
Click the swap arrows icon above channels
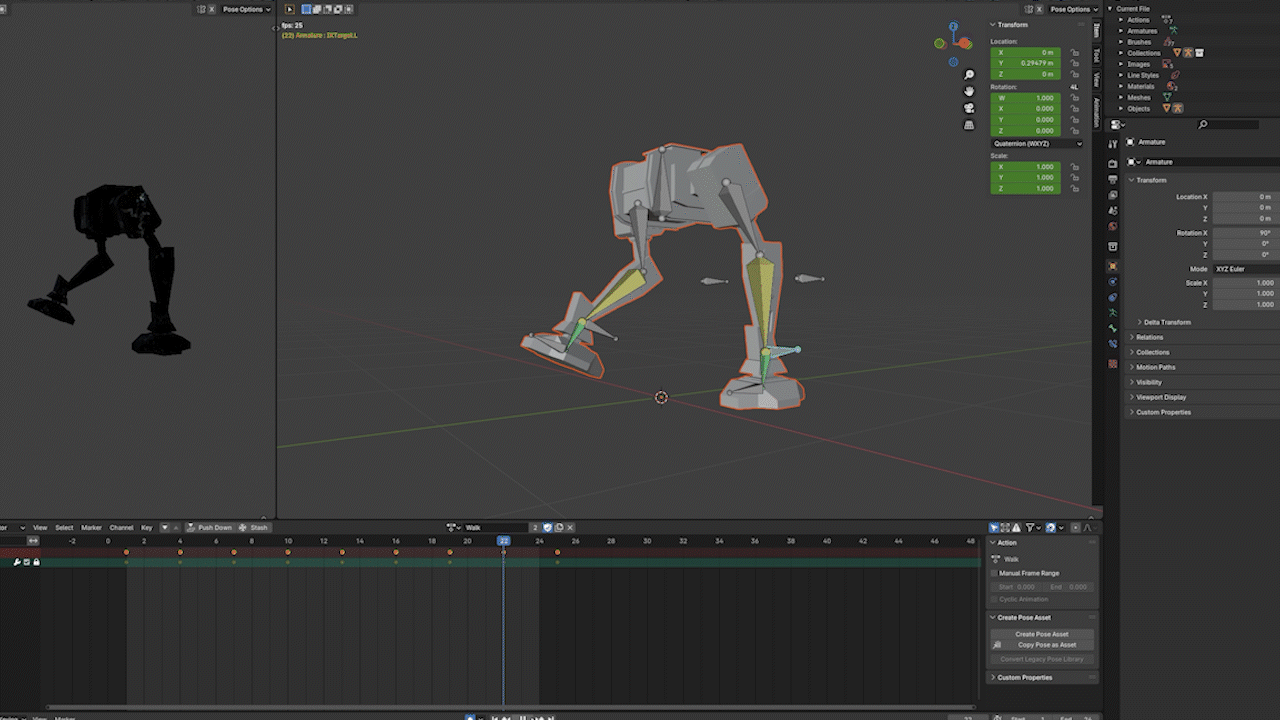(x=33, y=540)
